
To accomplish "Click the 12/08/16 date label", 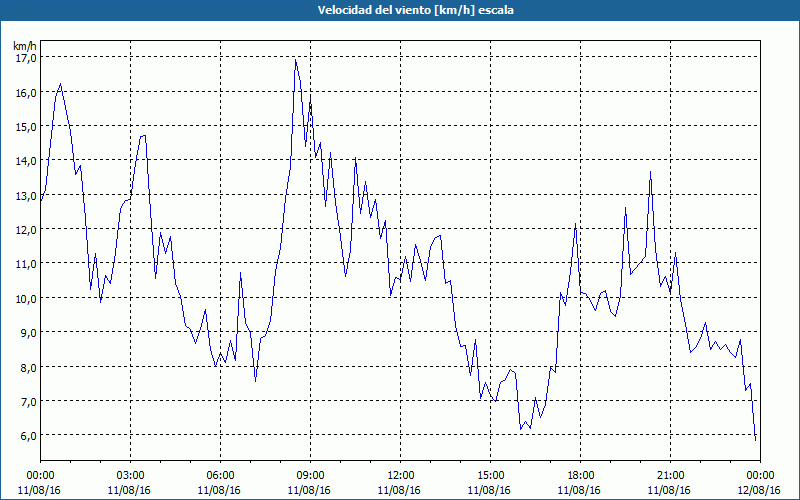I will pyautogui.click(x=760, y=490).
